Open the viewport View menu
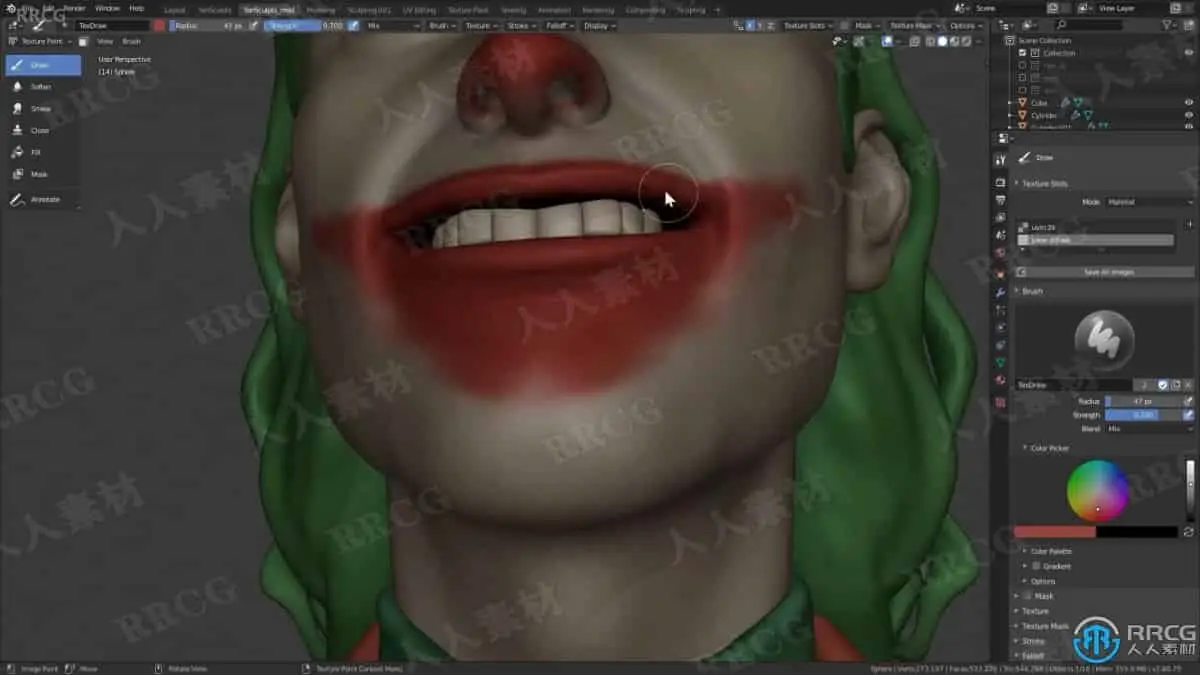 point(105,41)
